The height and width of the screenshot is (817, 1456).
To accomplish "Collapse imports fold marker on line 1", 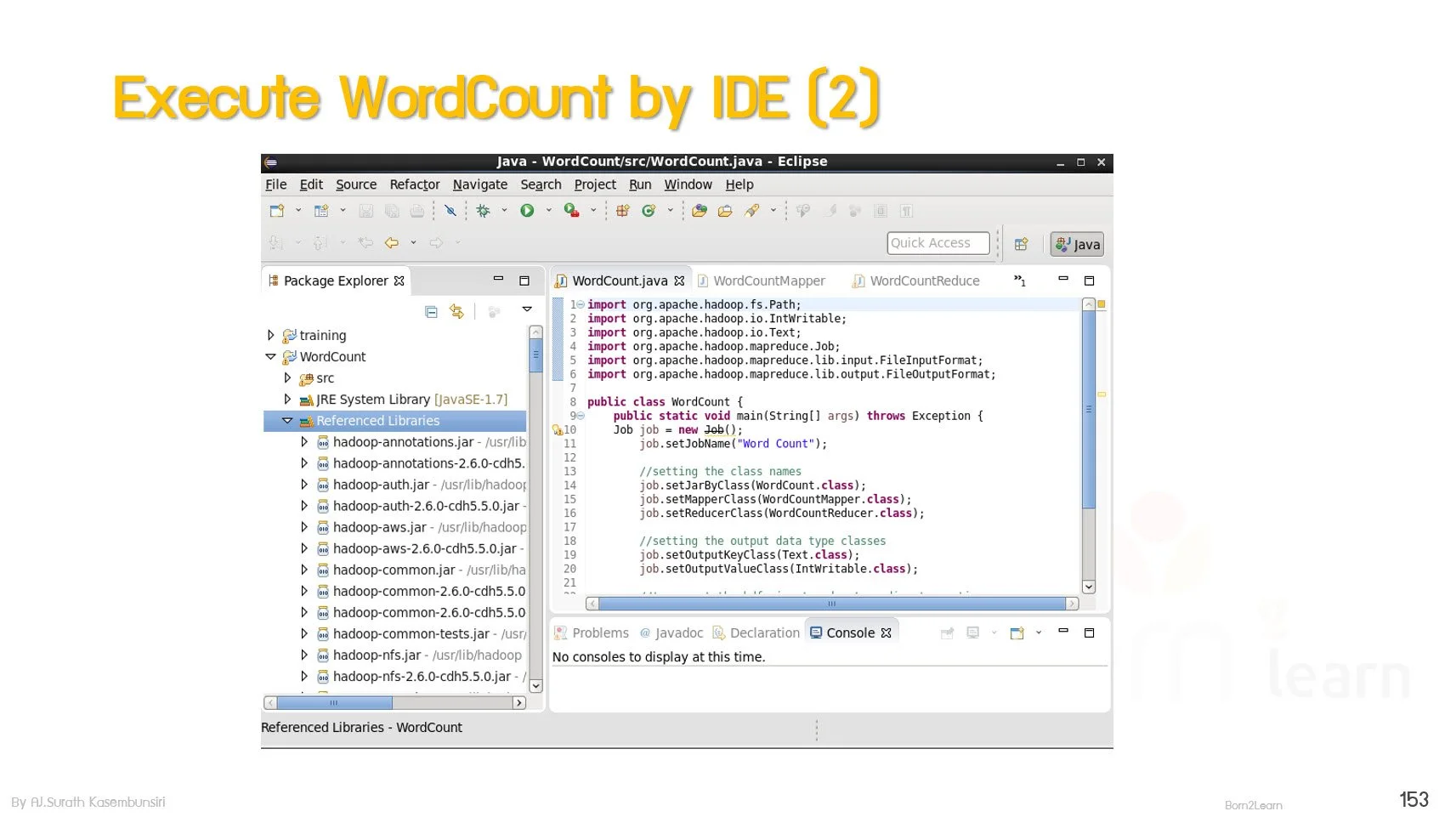I will [x=581, y=304].
